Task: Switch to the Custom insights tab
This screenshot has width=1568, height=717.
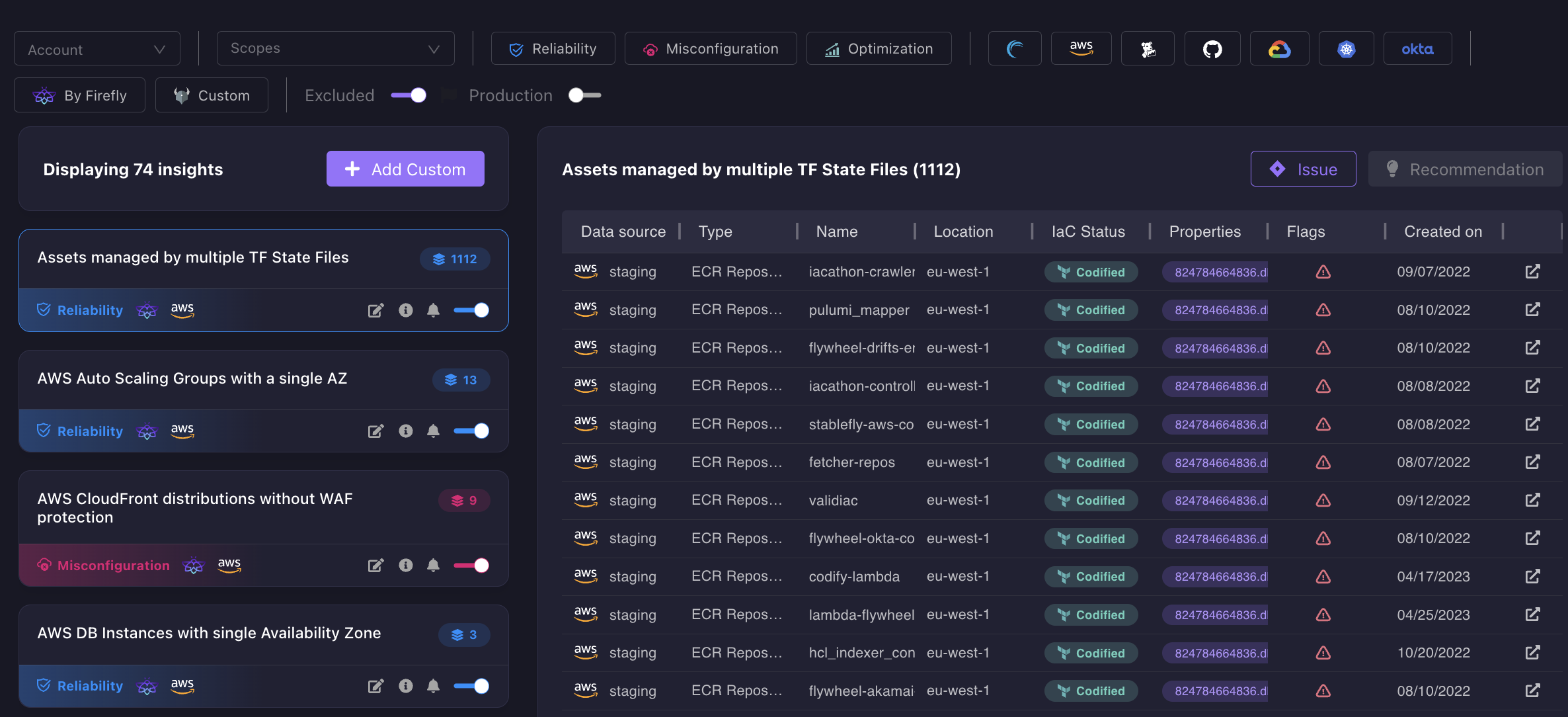Action: pos(212,95)
